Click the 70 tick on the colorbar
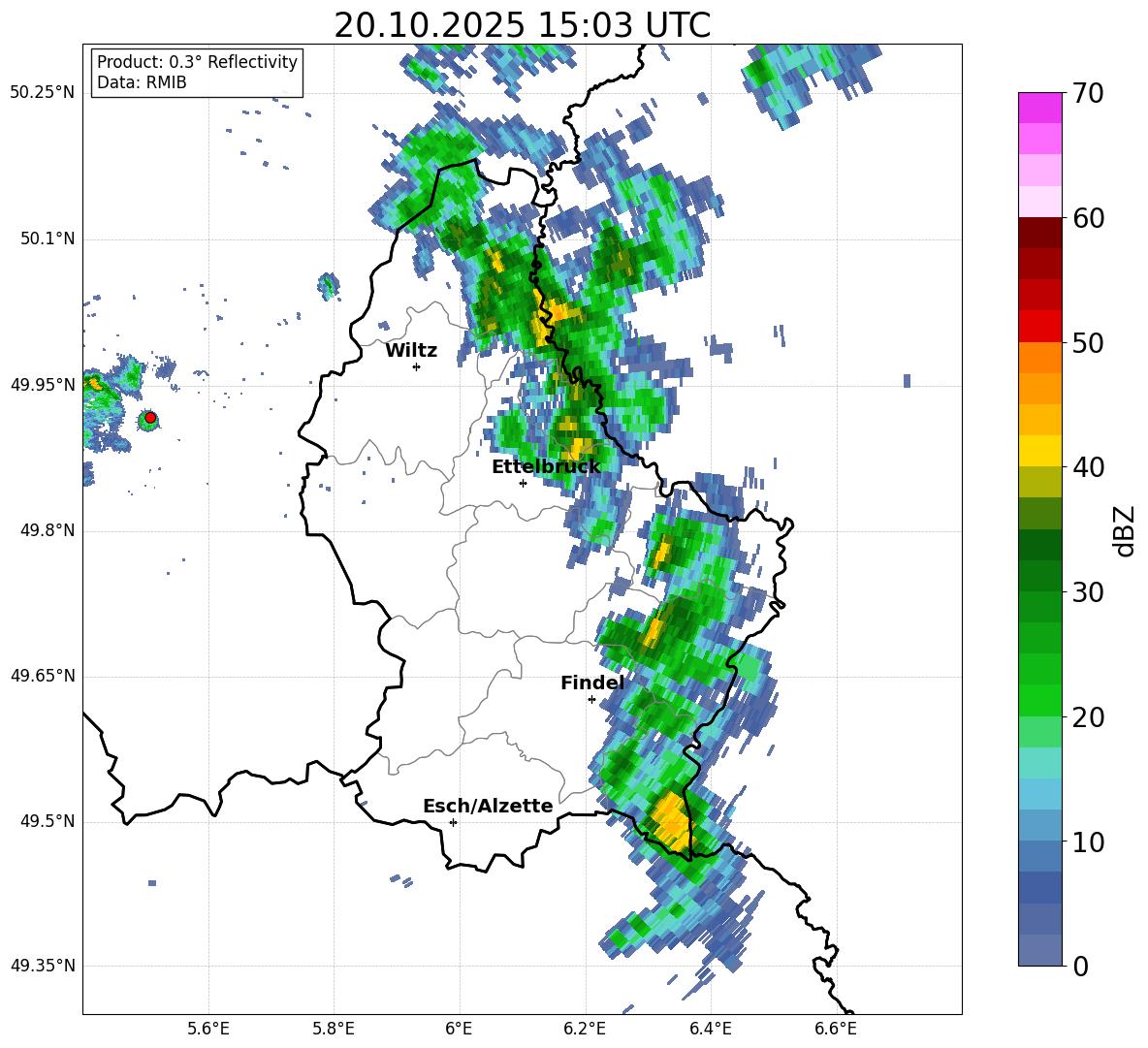Screen dimensions: 1148x1048 [1088, 94]
